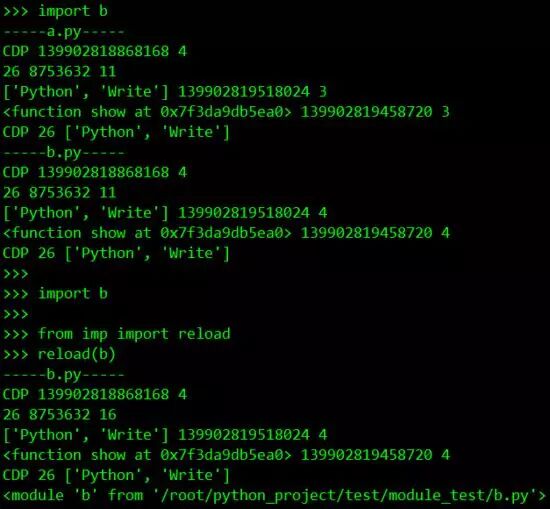Screen dimensions: 550x509
Task: Click the function show line ending in 3
Action: pyautogui.click(x=226, y=112)
